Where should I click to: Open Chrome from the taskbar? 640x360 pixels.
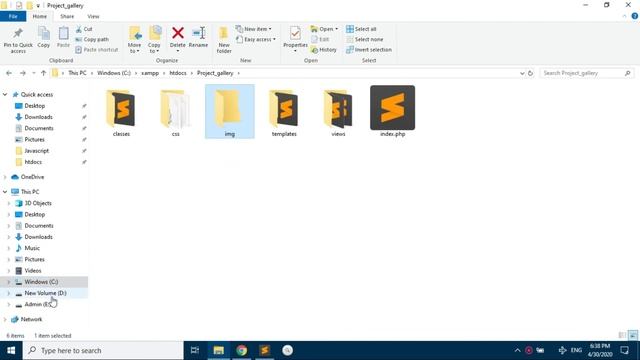(x=241, y=350)
